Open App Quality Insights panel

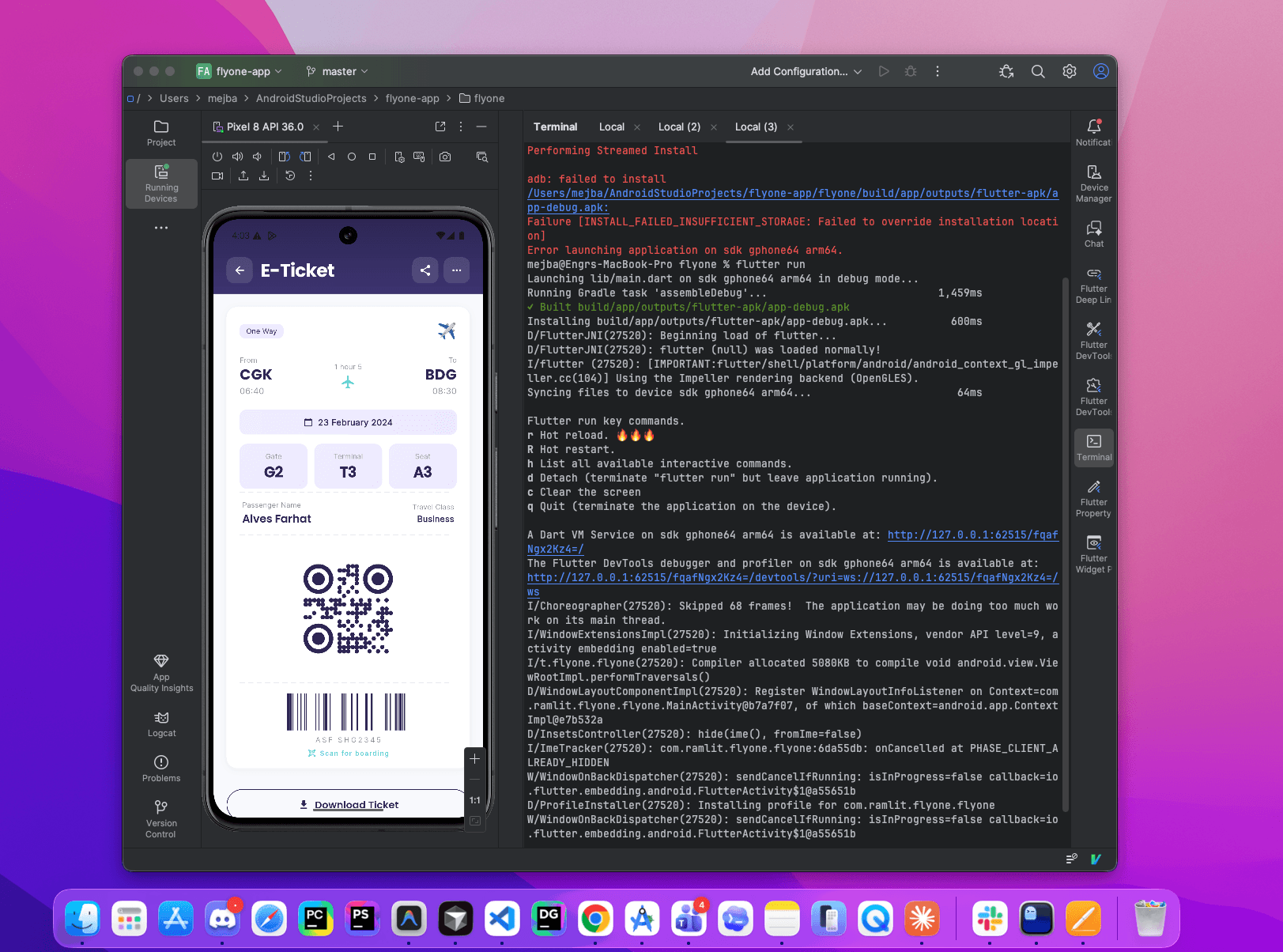click(161, 674)
